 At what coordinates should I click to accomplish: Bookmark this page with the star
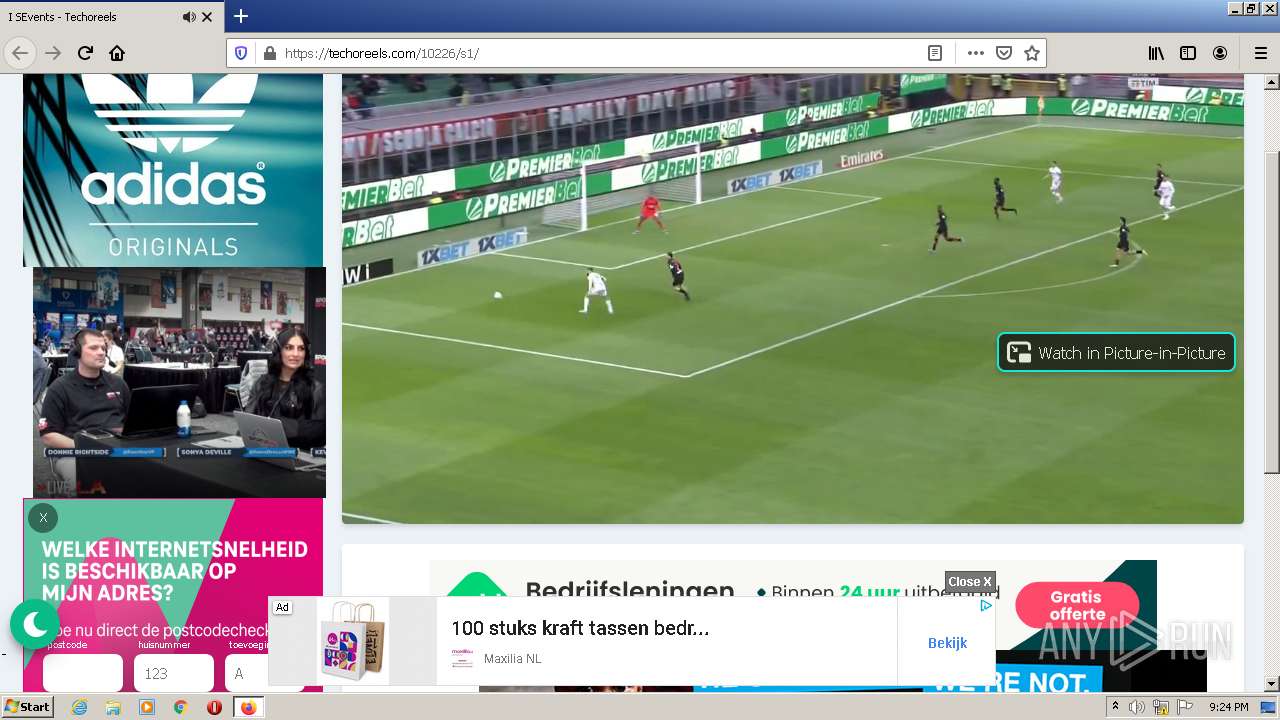[x=1032, y=53]
